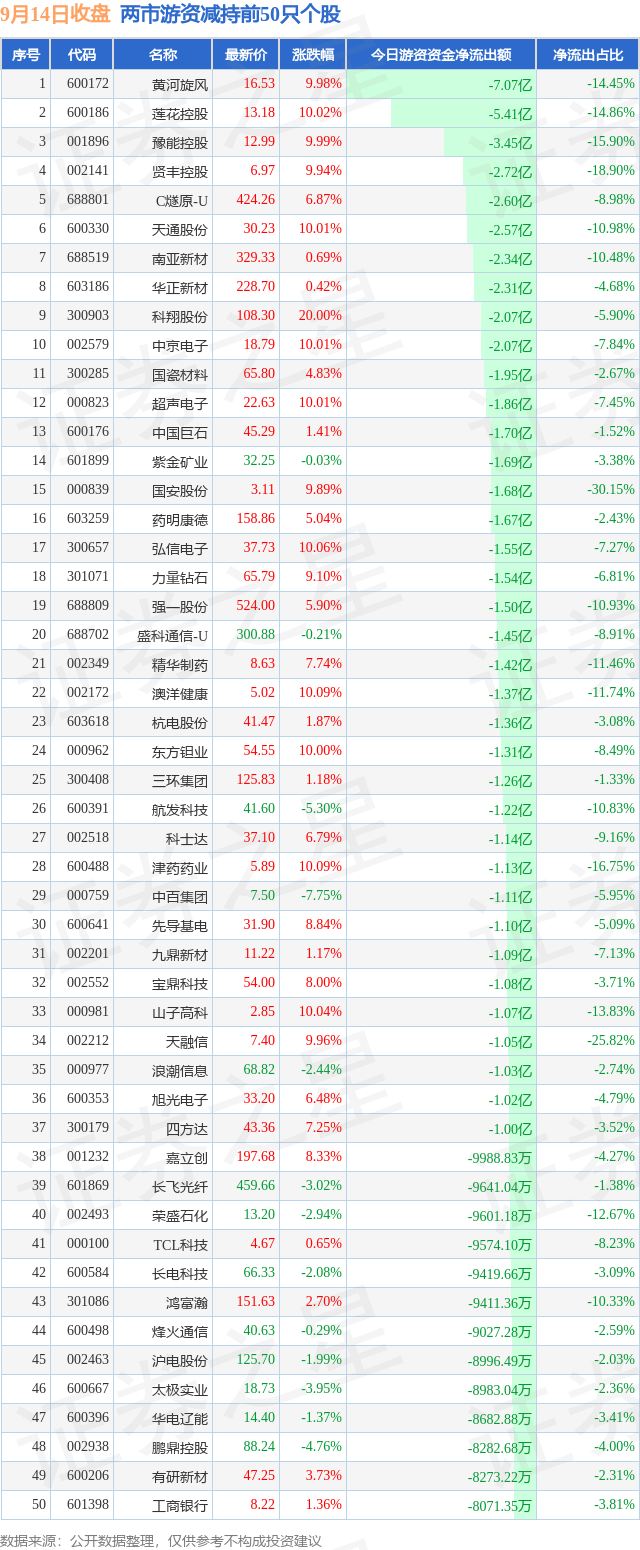Viewport: 640px width, 1550px height.
Task: Click the 涨跌幅 column header
Action: 313,55
